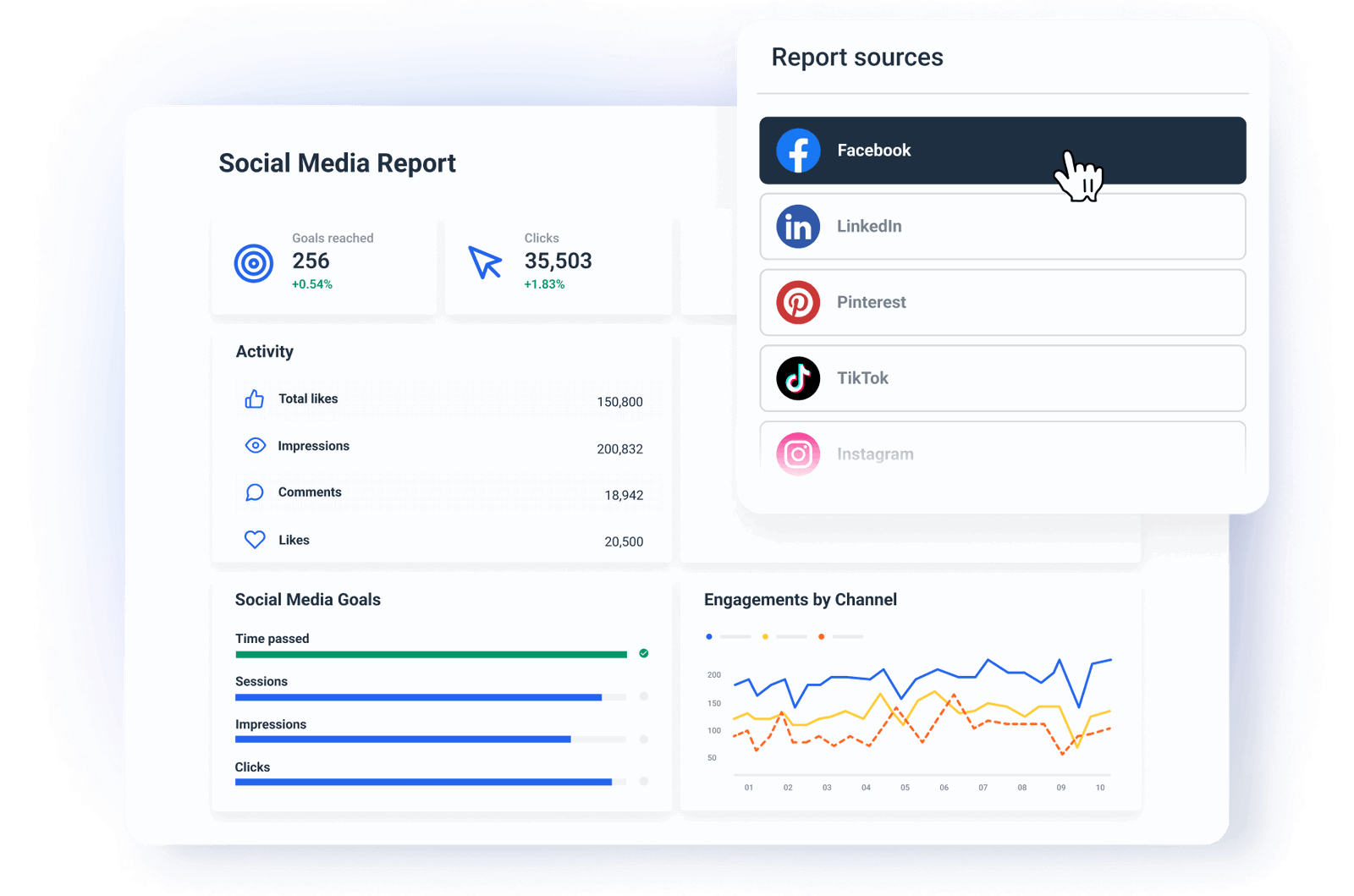
Task: Select the Facebook row in Report sources
Action: click(x=1003, y=151)
